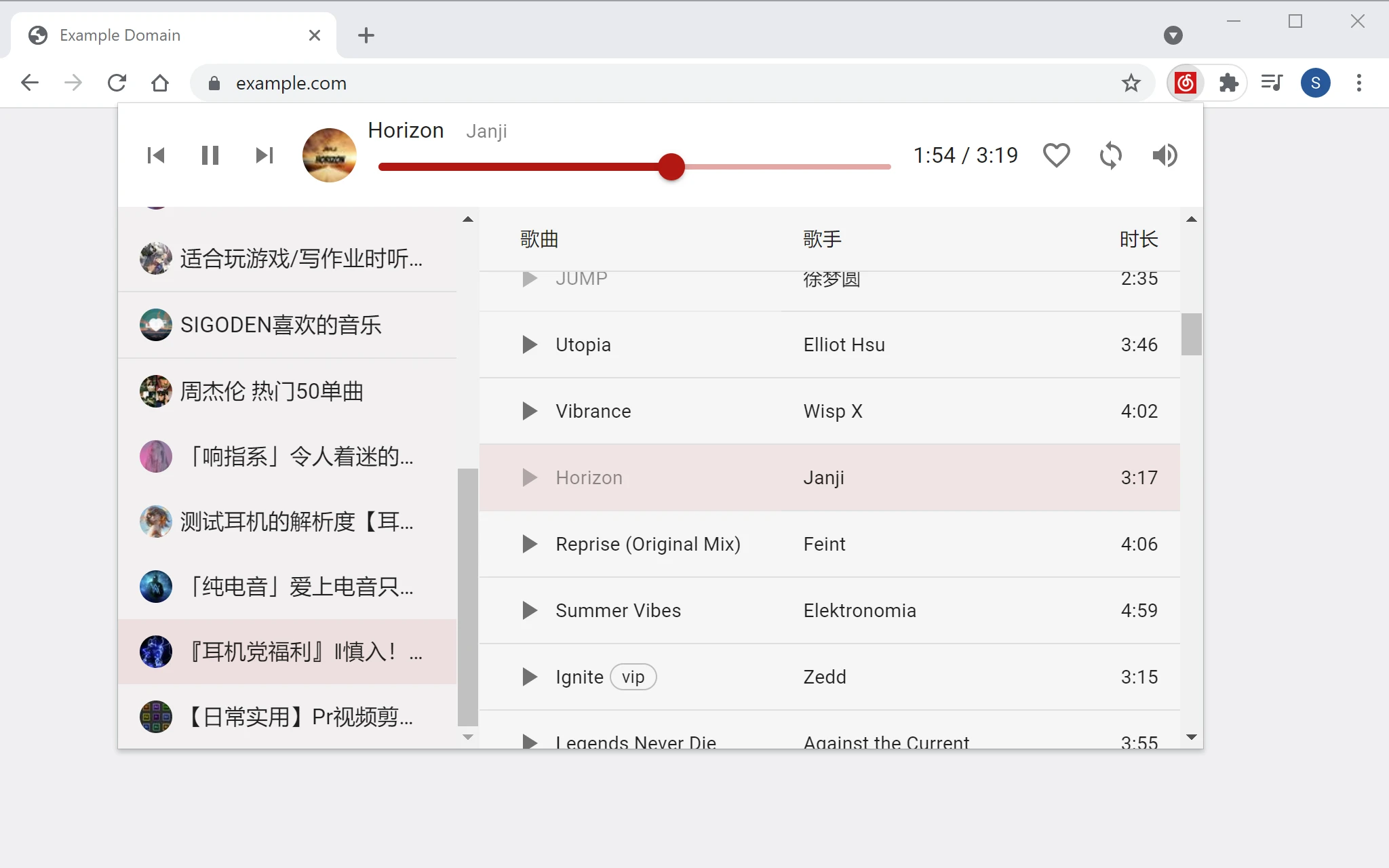Open a new browser tab

tap(366, 35)
